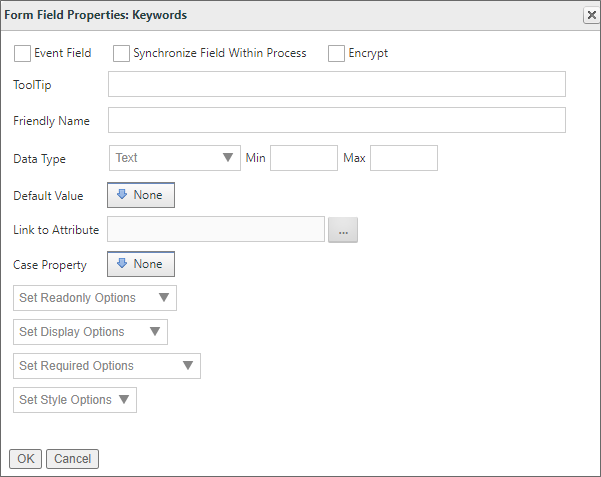601x477 pixels.
Task: Open the attribute browse ellipsis button
Action: pyautogui.click(x=343, y=230)
